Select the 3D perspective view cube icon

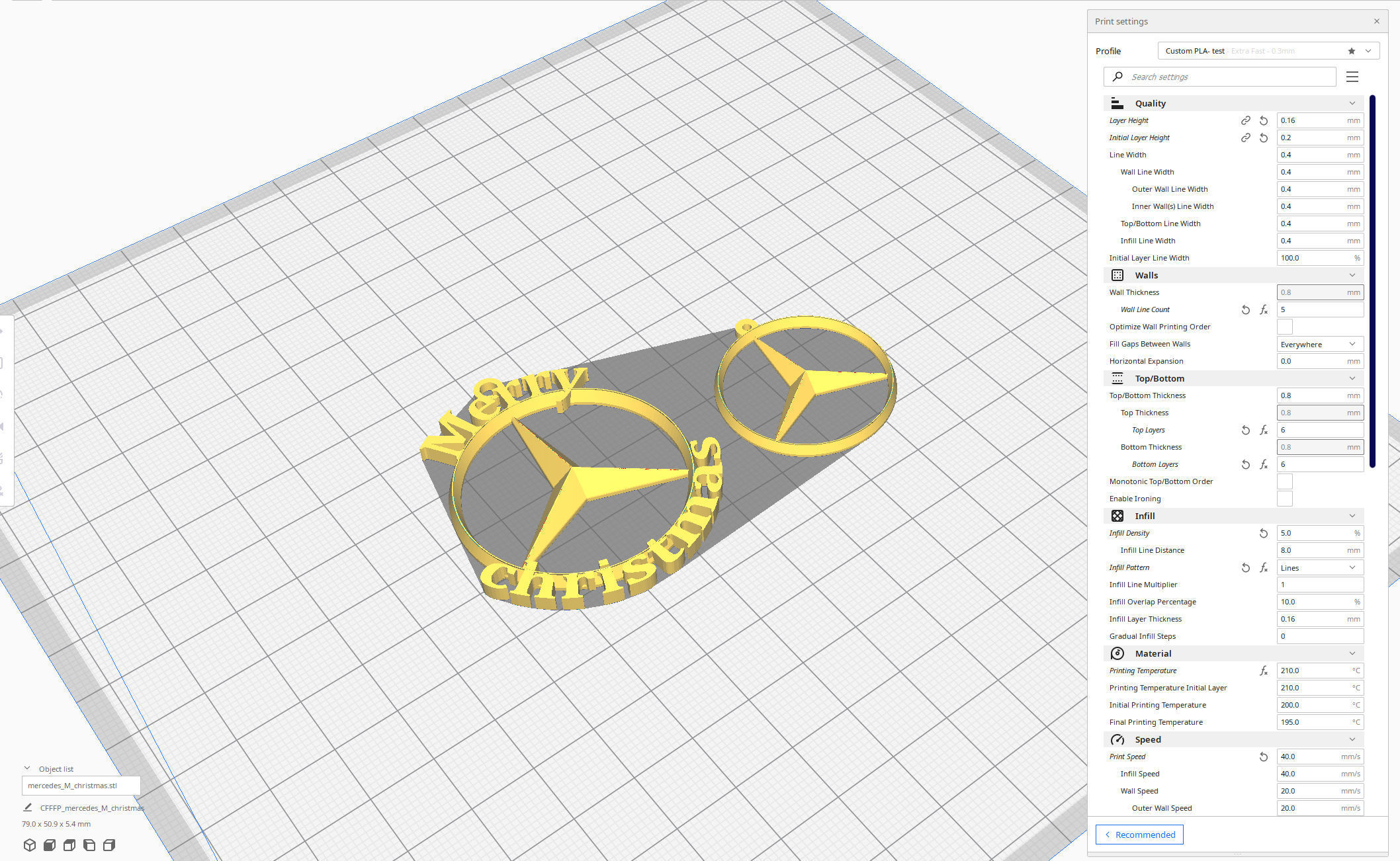(x=30, y=845)
